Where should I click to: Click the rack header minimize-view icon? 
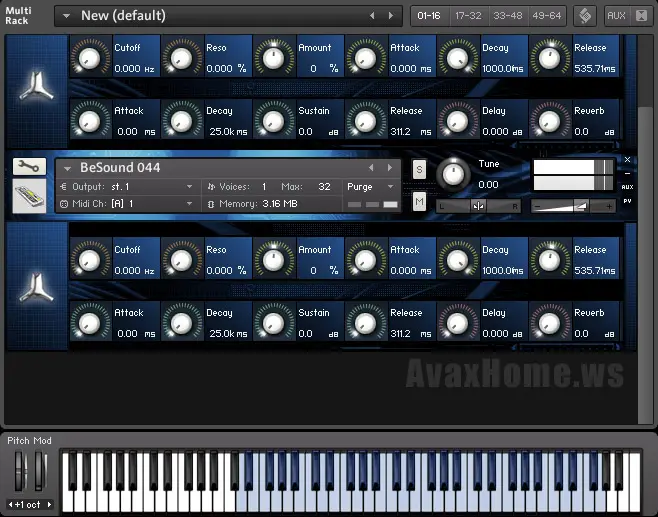point(641,16)
